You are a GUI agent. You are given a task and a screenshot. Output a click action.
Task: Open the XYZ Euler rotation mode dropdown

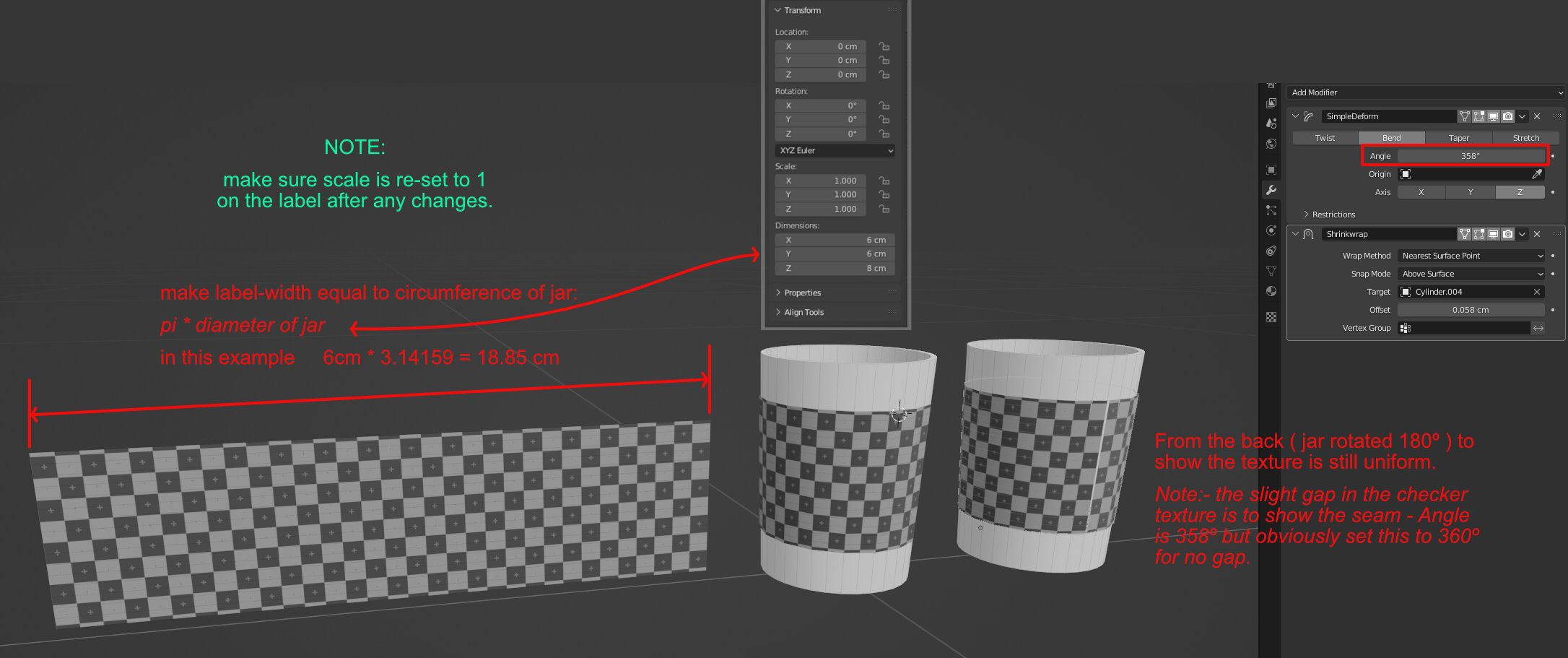point(835,150)
